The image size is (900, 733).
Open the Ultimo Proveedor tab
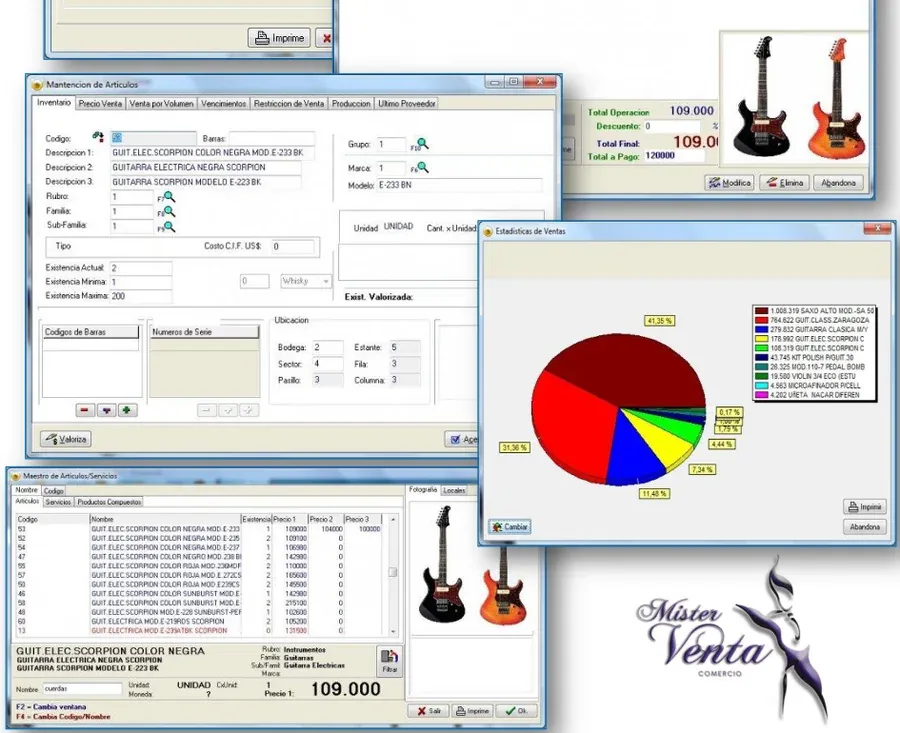407,103
